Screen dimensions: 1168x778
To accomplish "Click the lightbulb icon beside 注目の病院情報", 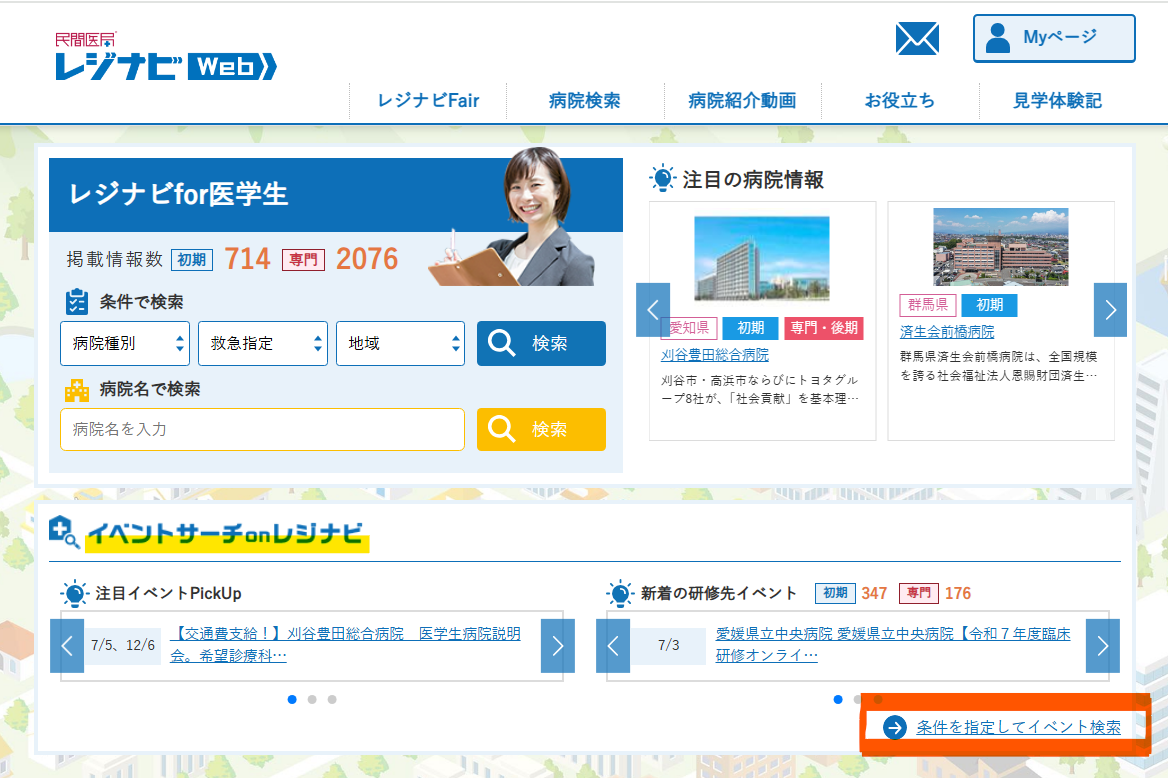I will pos(661,179).
